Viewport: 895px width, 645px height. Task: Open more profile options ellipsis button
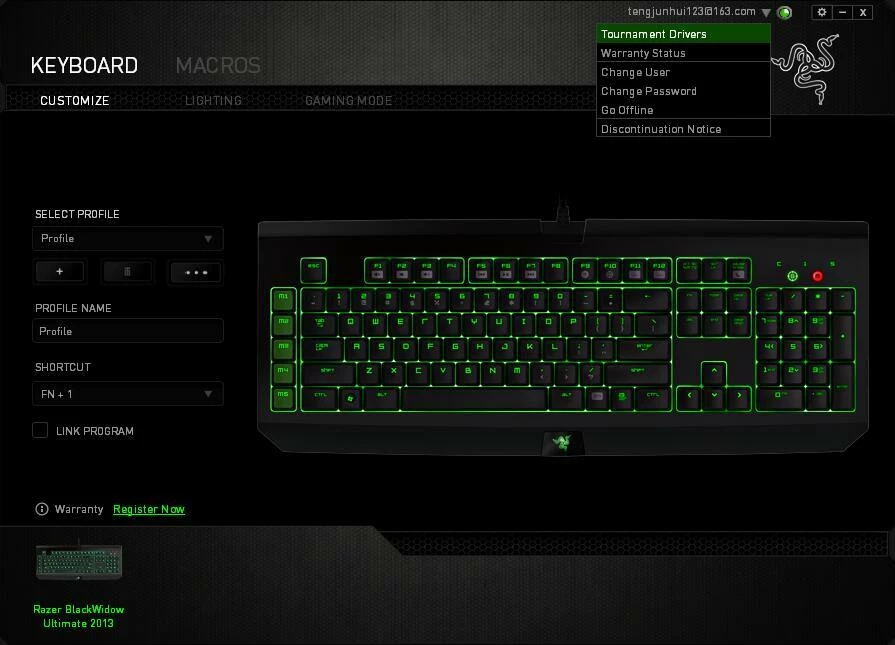(x=196, y=272)
